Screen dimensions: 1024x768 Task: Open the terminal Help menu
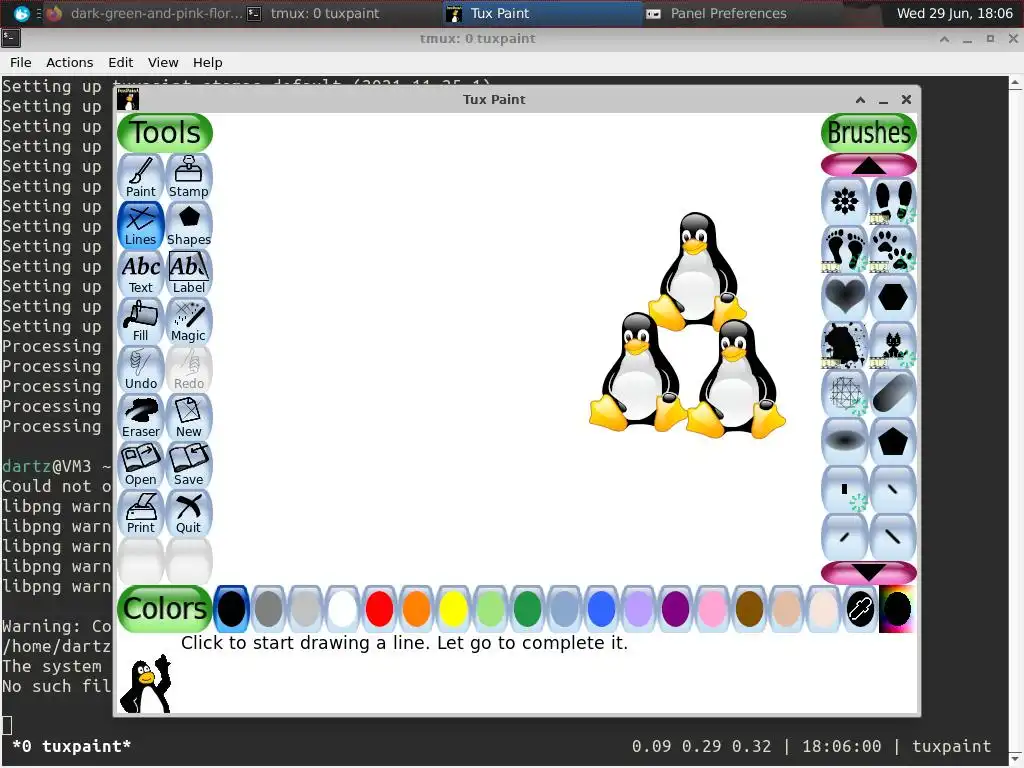click(x=208, y=63)
